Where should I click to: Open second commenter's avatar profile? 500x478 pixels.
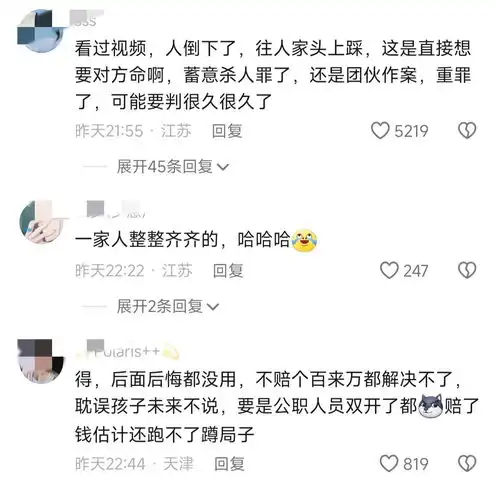point(42,222)
